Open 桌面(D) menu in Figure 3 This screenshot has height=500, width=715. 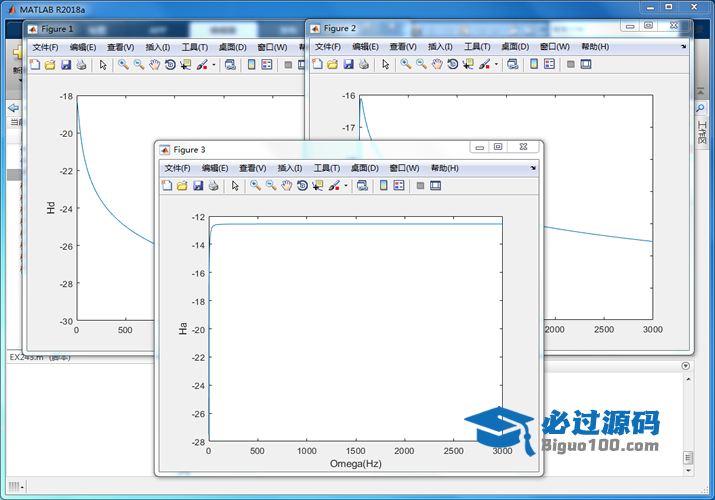pos(364,168)
